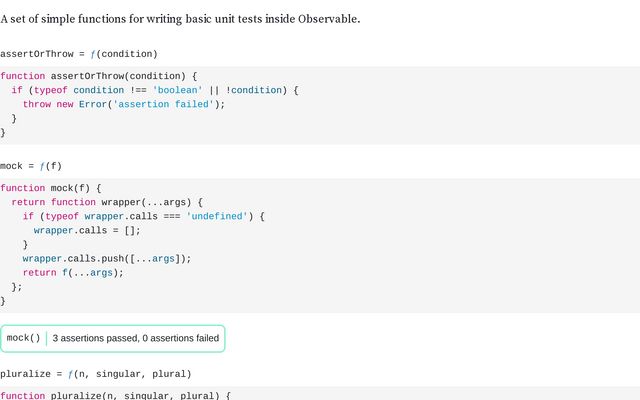Select the assertOrThrow cell name
Viewport: 640px width, 400px height.
[x=37, y=54]
